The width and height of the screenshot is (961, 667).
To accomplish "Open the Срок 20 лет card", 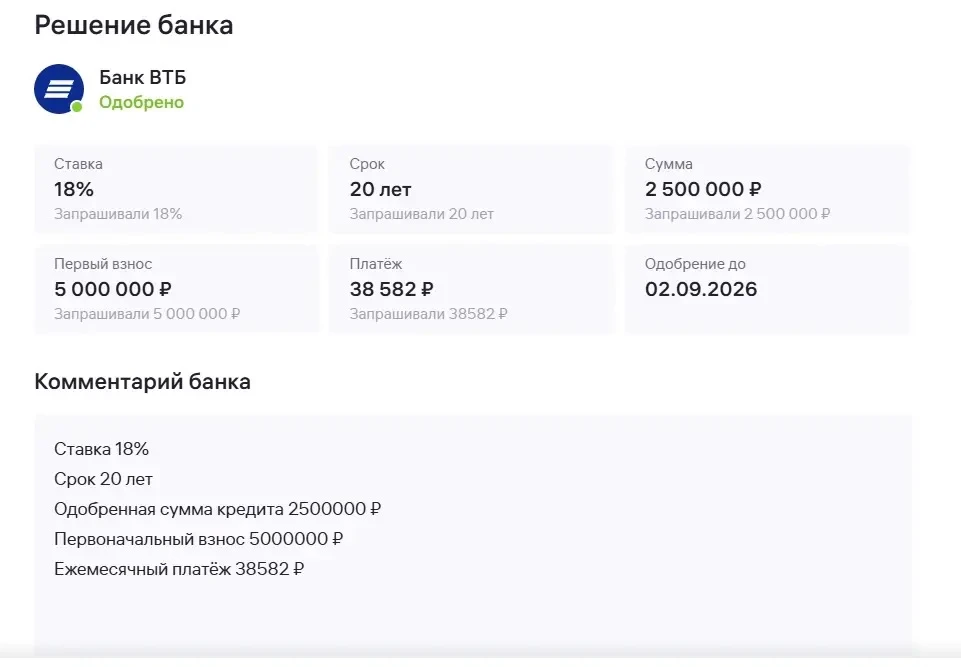I will coord(472,189).
